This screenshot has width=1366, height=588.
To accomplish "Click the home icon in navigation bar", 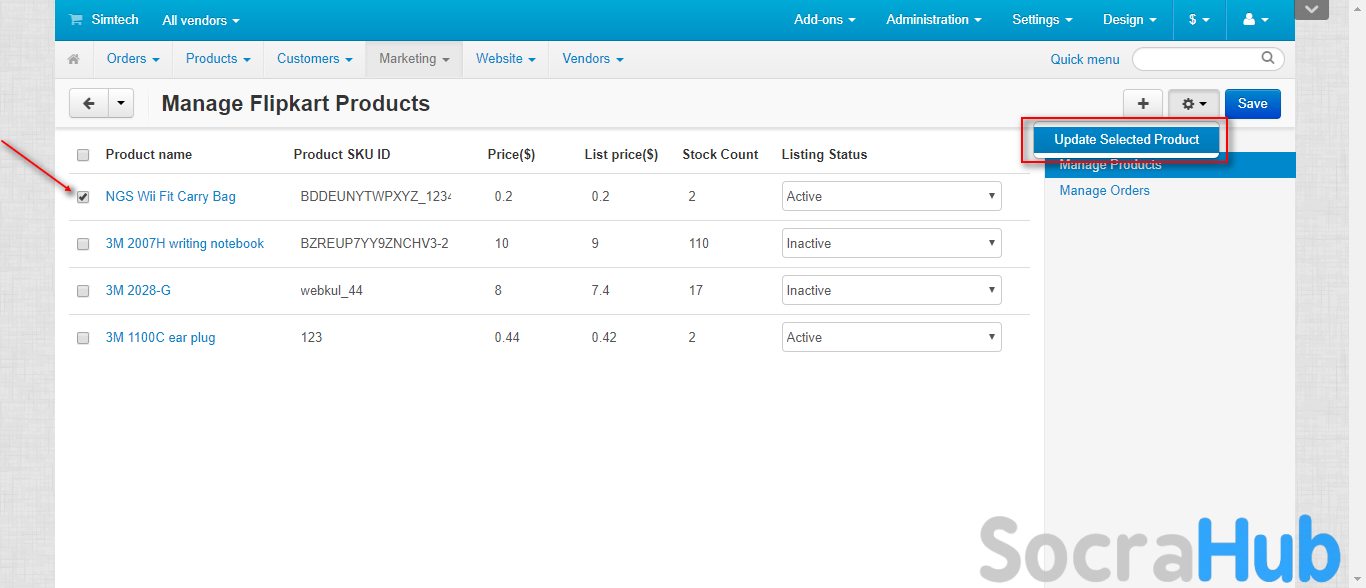I will point(73,59).
